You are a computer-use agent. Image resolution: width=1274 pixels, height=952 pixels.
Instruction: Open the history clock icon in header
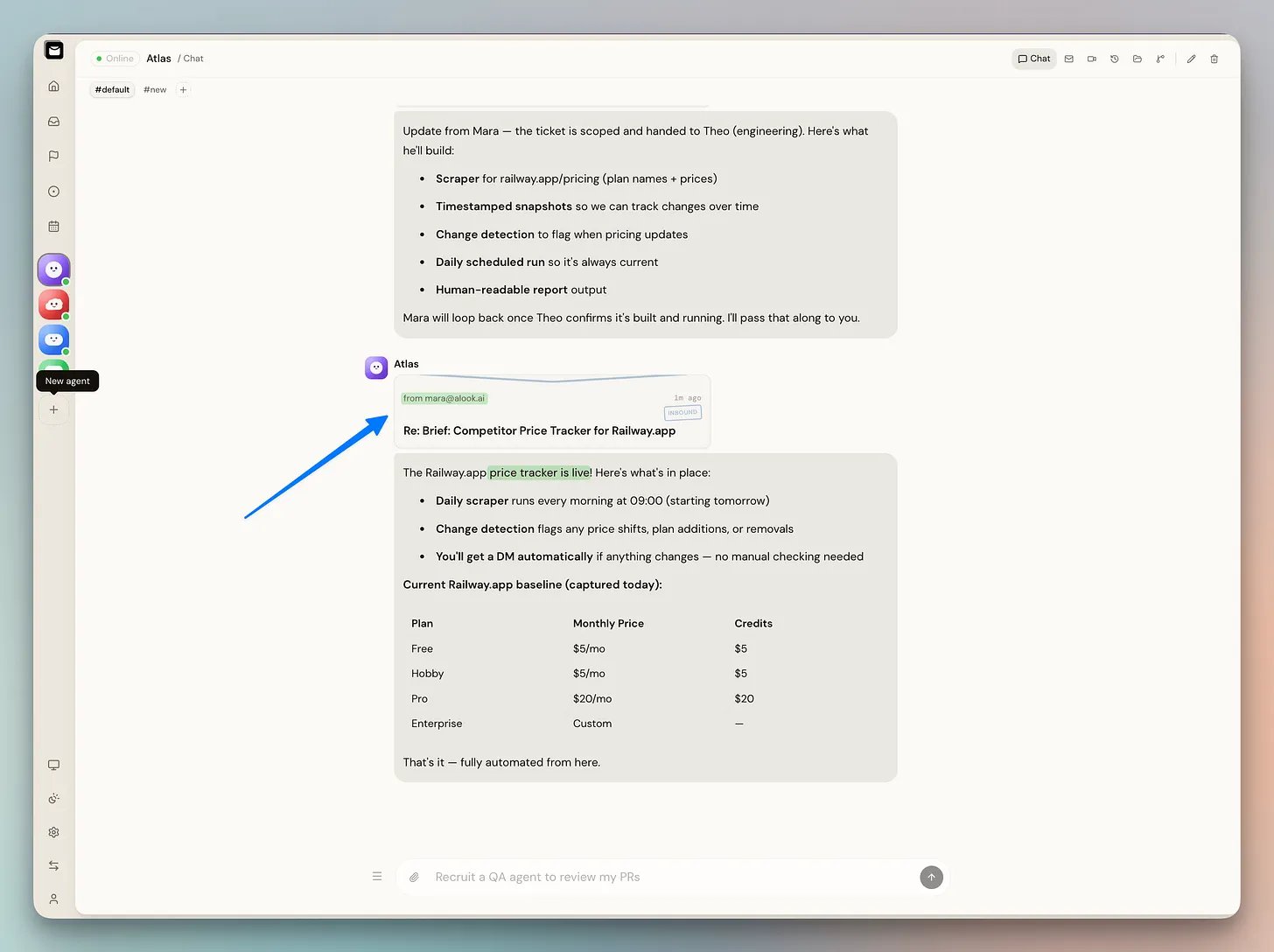click(x=1115, y=59)
